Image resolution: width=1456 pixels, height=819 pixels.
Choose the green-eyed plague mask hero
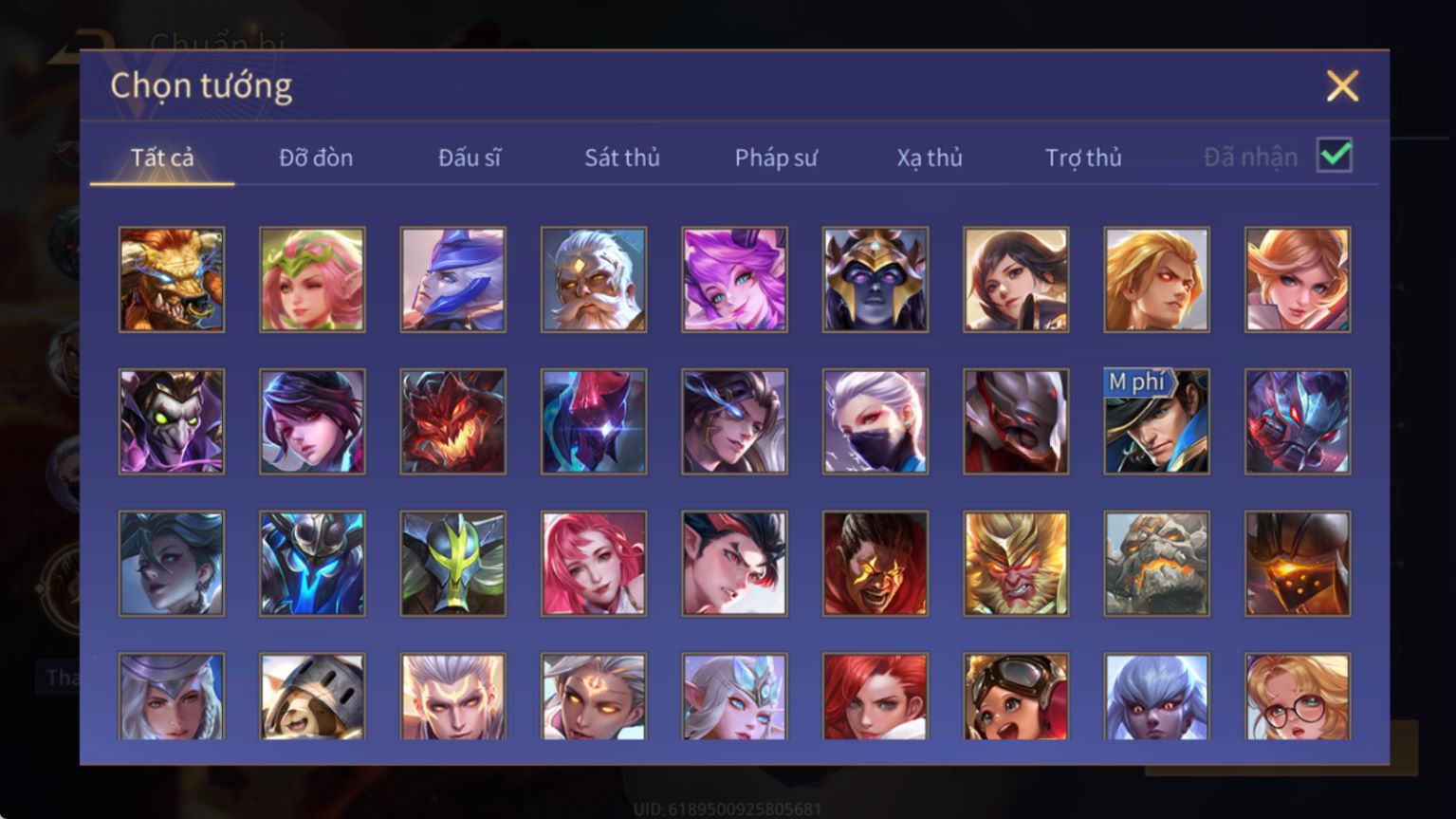point(172,421)
